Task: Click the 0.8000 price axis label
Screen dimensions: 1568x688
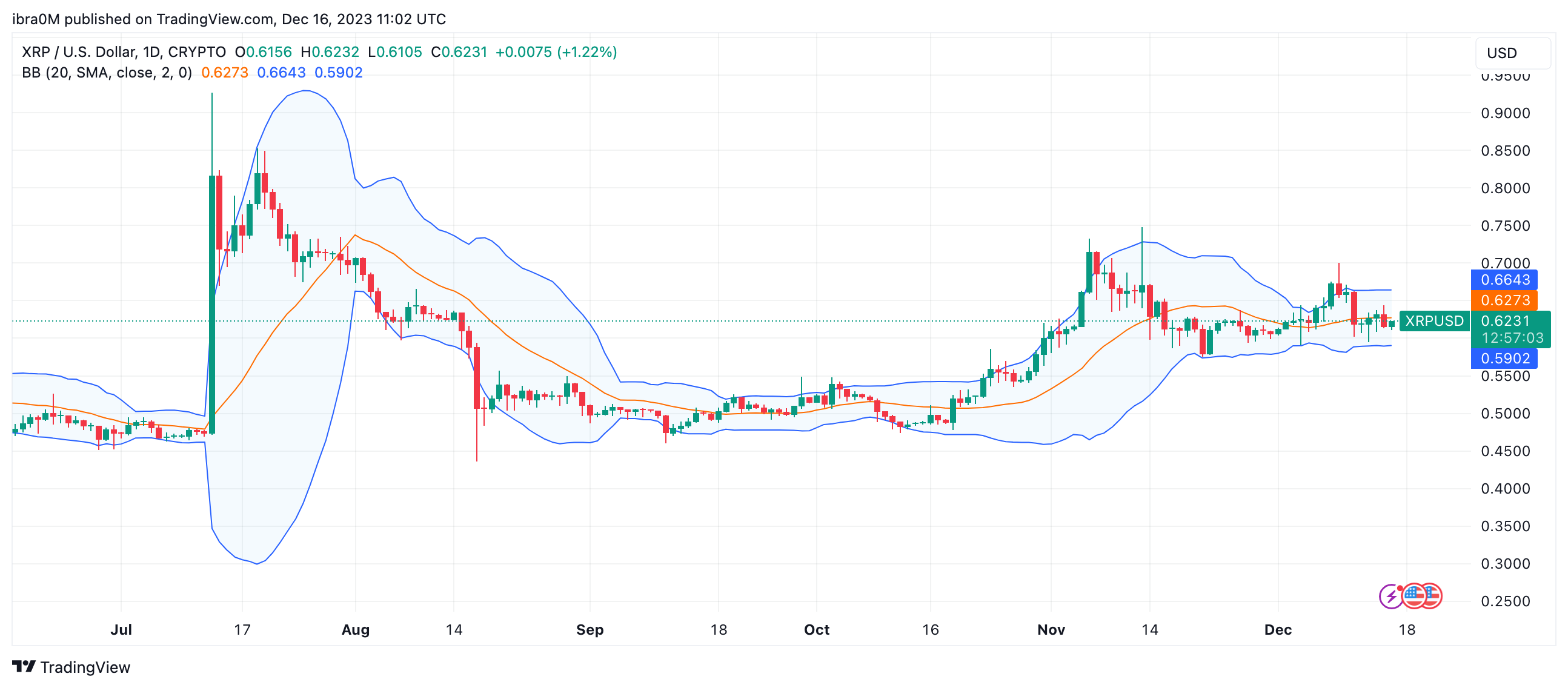Action: pyautogui.click(x=1505, y=188)
